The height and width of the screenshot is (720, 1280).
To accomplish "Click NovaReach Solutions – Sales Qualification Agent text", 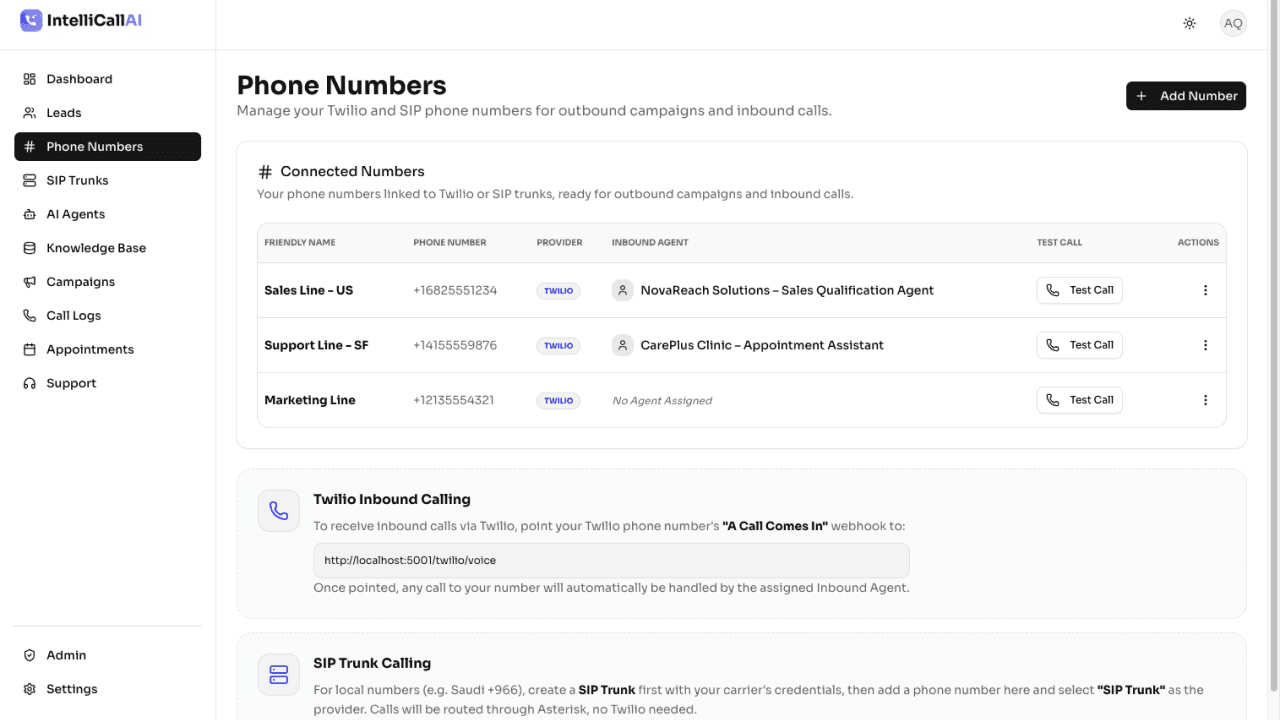I will (787, 290).
